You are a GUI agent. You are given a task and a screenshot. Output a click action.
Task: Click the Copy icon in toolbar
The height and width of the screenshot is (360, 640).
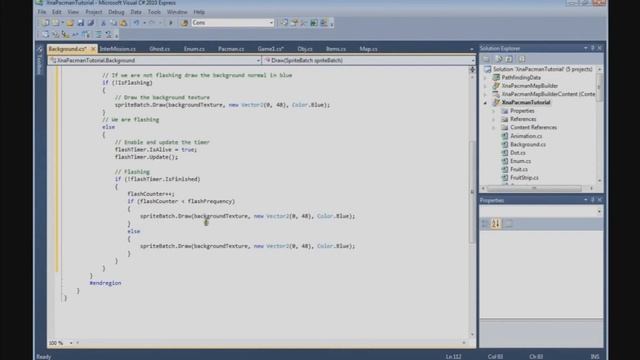113,23
